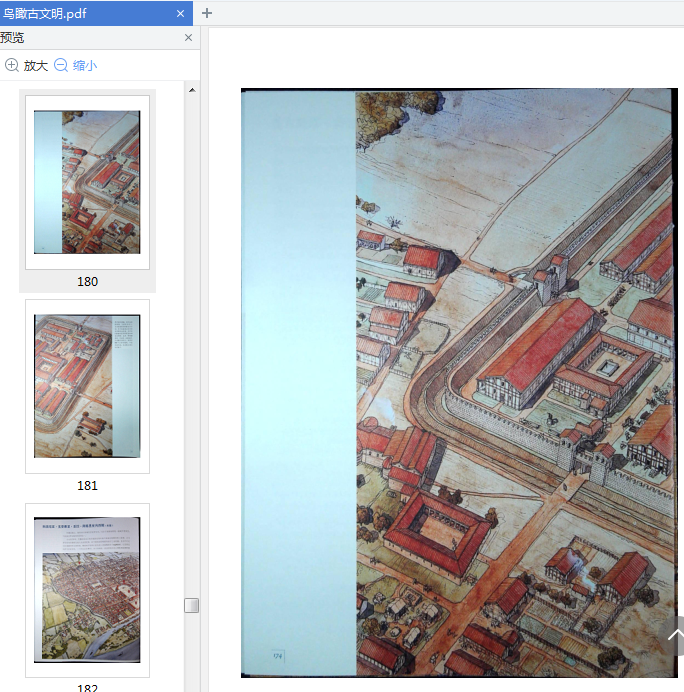Click the thumbnail panel scrollbar handle
The width and height of the screenshot is (684, 692).
tap(192, 606)
